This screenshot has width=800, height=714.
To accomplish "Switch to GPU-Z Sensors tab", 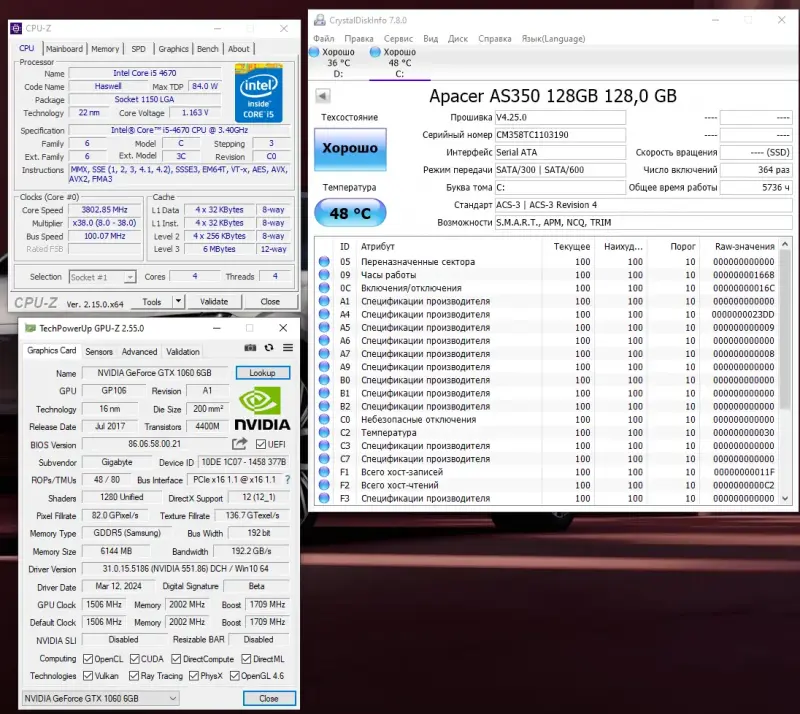I will (x=99, y=352).
